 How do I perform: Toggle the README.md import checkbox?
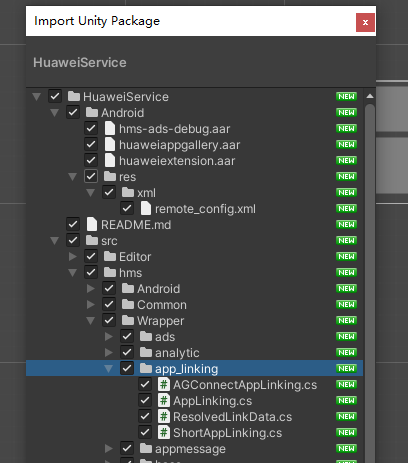click(x=73, y=225)
